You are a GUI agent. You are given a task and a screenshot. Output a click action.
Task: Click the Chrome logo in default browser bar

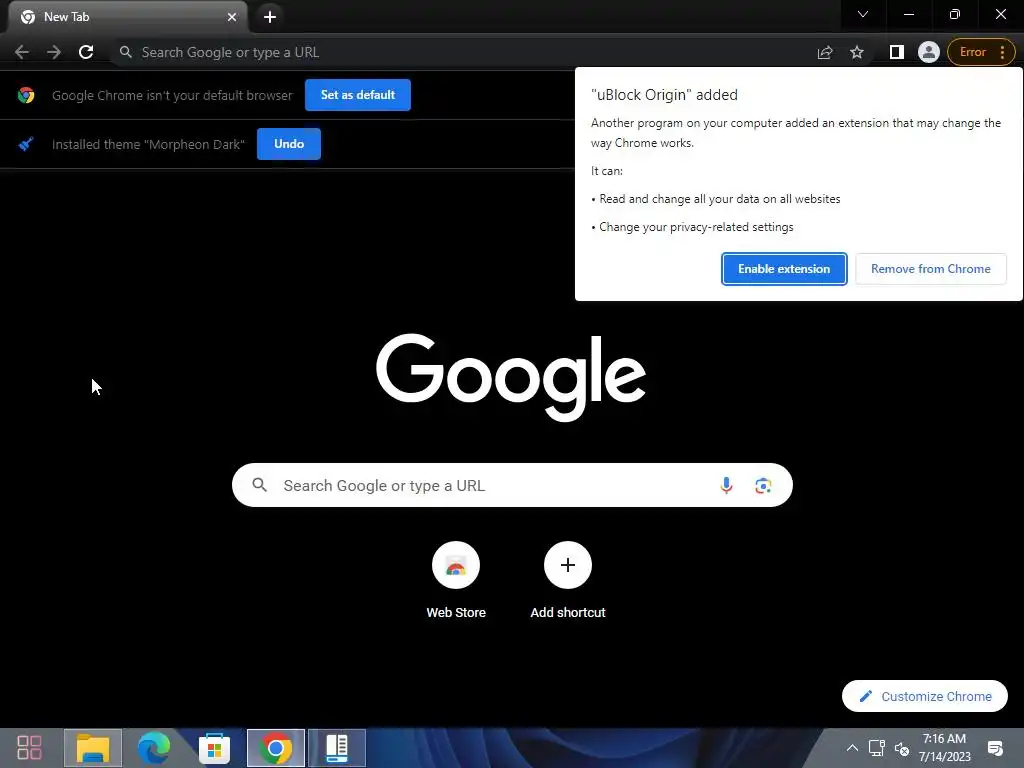[x=26, y=95]
